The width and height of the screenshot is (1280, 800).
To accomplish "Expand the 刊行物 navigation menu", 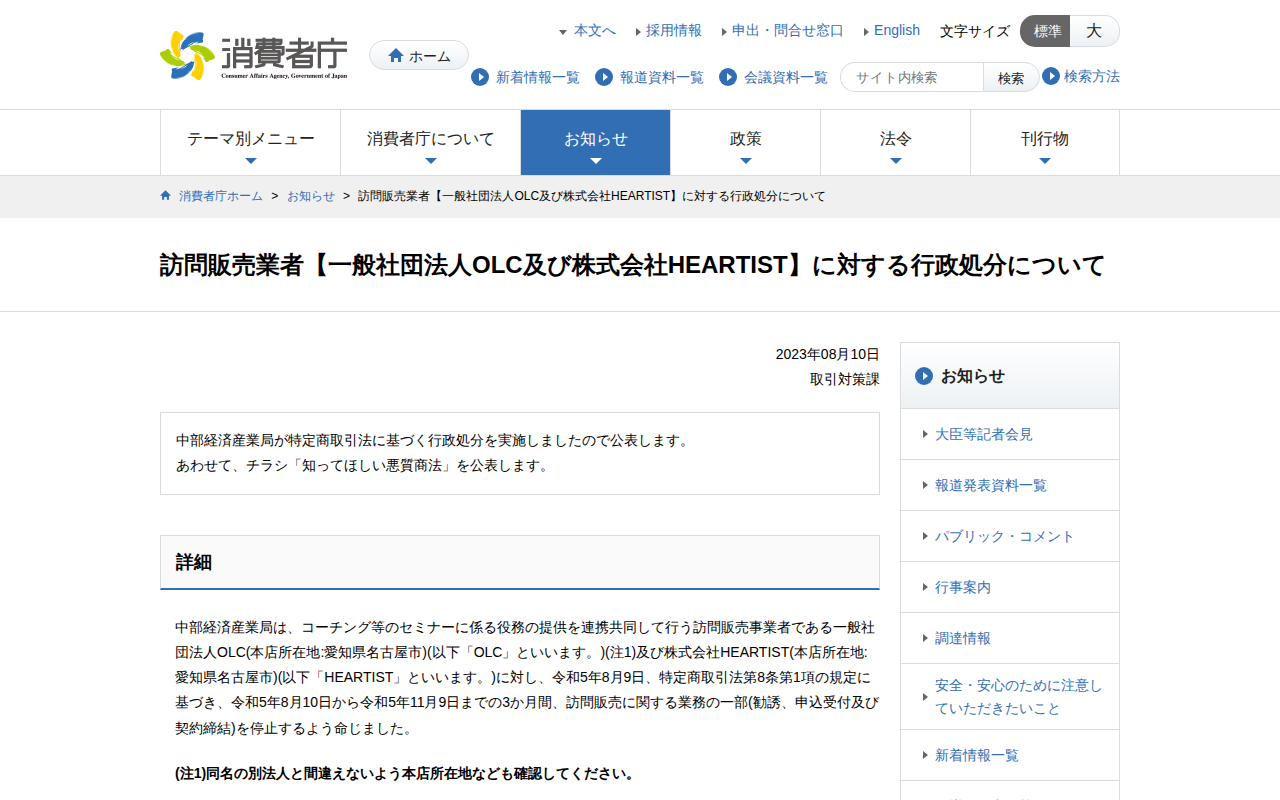I will (x=1045, y=143).
